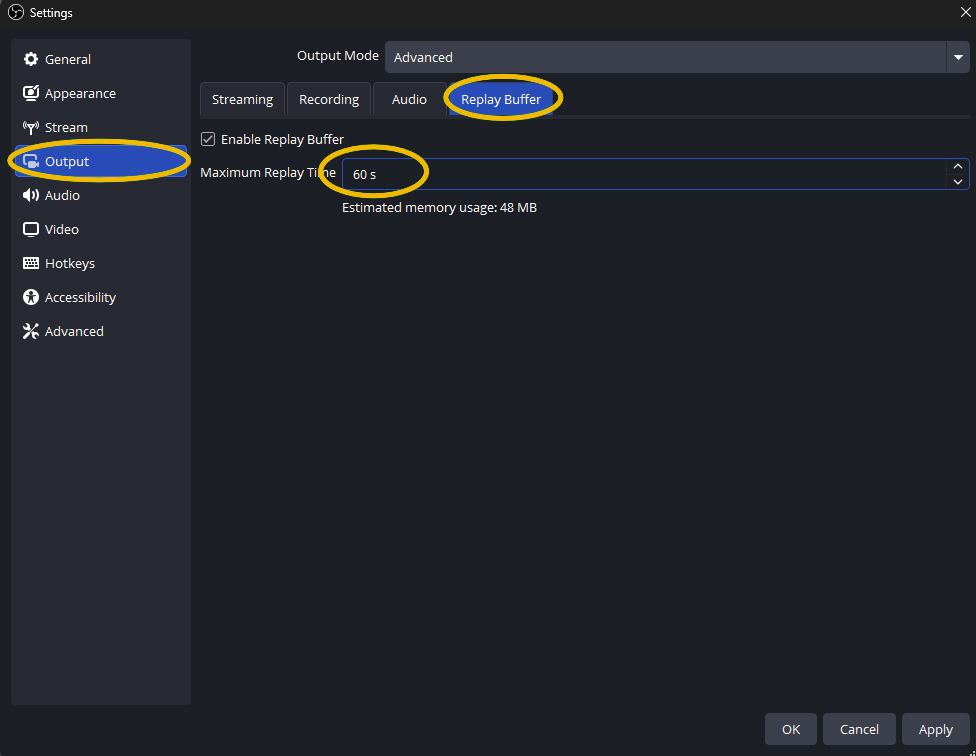The height and width of the screenshot is (756, 976).
Task: Click the Estimated memory usage text
Action: click(x=439, y=208)
